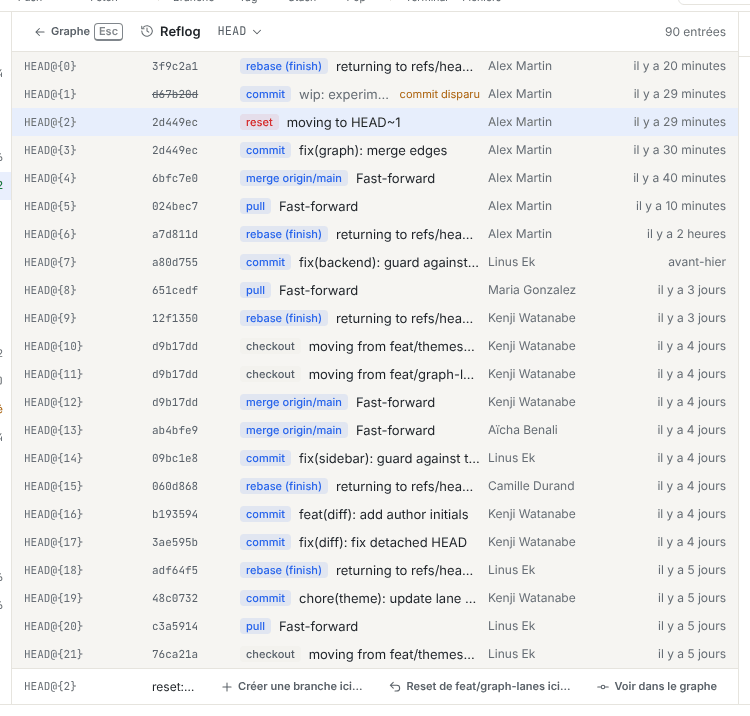Click the HEAD dropdown chevron
Viewport: 750px width, 716px height.
[x=257, y=32]
